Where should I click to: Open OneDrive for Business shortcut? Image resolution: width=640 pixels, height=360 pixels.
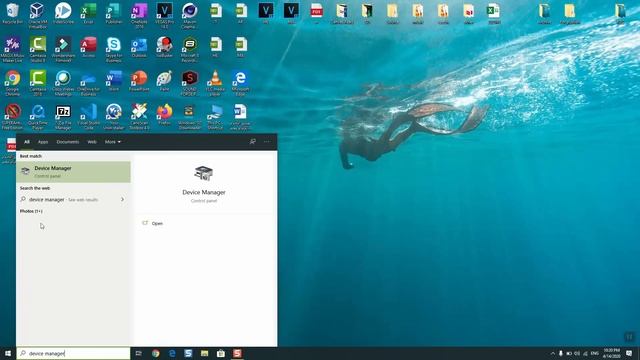pyautogui.click(x=88, y=83)
